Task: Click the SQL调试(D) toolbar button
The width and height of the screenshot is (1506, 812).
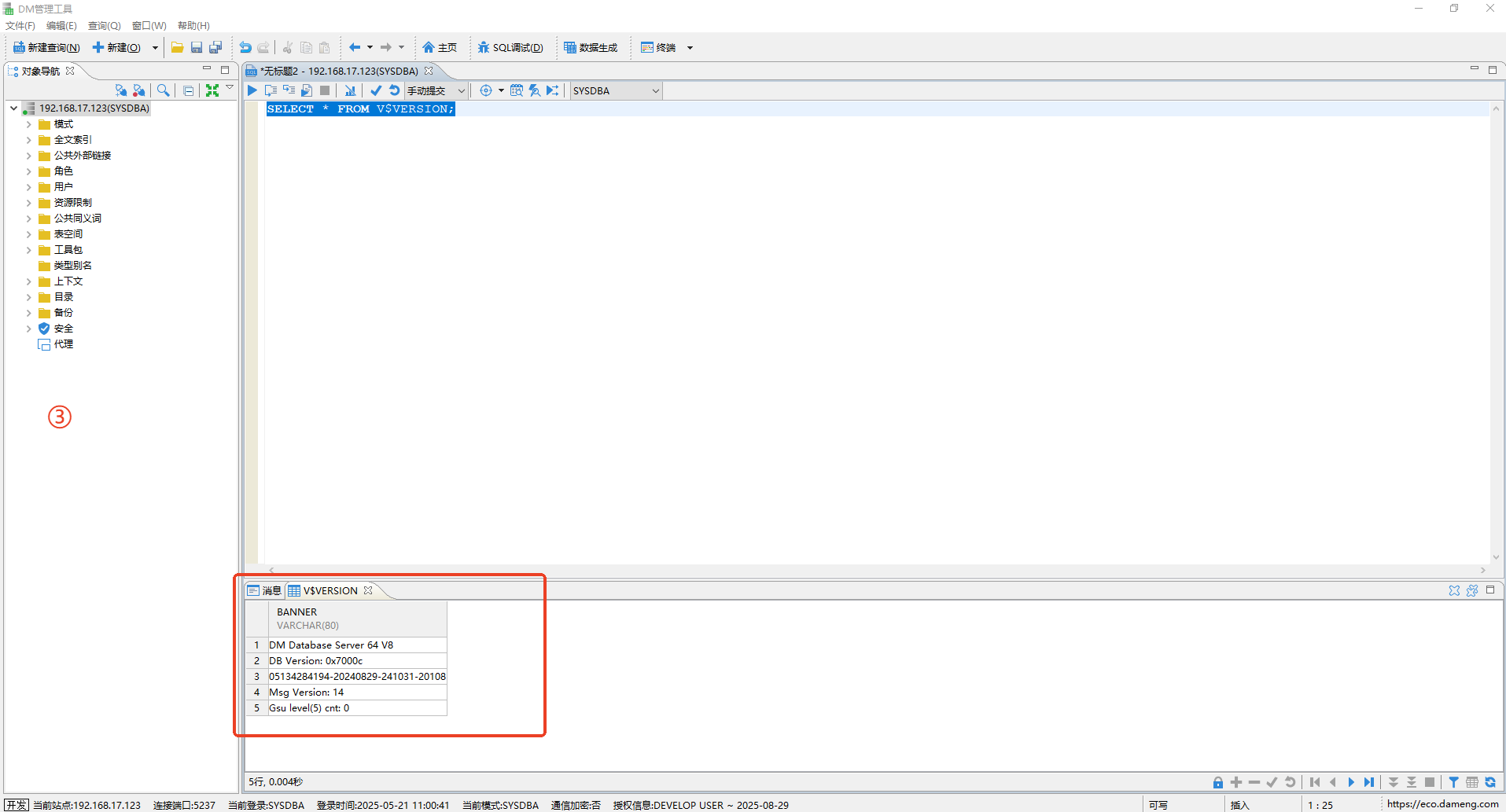Action: 510,48
